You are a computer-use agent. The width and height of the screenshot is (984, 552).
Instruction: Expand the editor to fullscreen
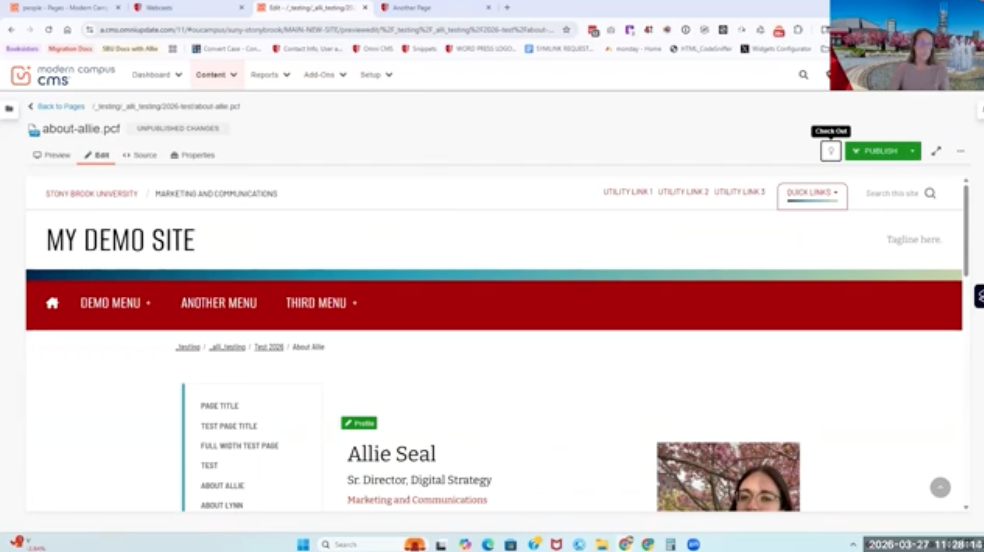pos(936,151)
